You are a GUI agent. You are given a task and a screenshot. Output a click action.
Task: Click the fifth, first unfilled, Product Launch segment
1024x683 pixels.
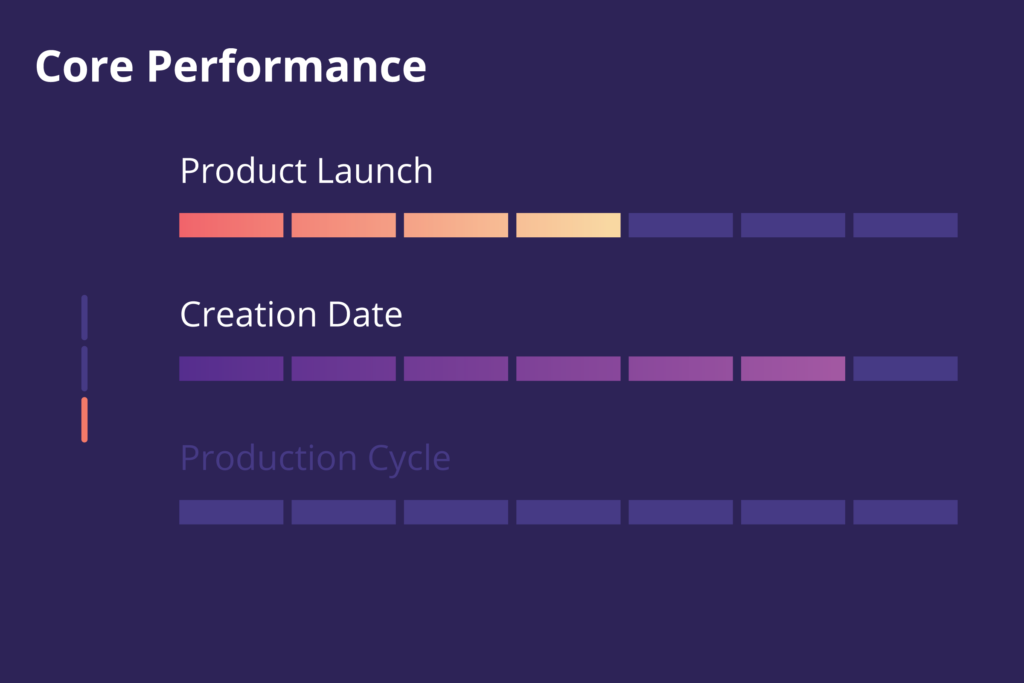coord(680,225)
